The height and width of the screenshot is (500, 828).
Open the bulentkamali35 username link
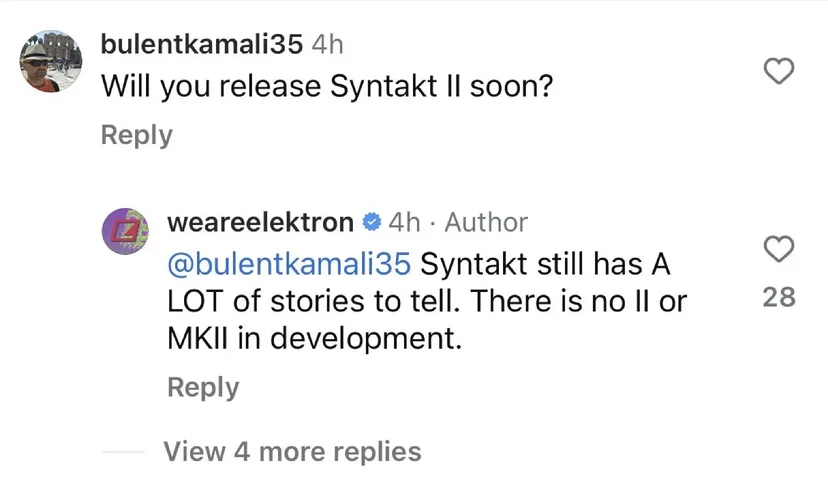202,45
